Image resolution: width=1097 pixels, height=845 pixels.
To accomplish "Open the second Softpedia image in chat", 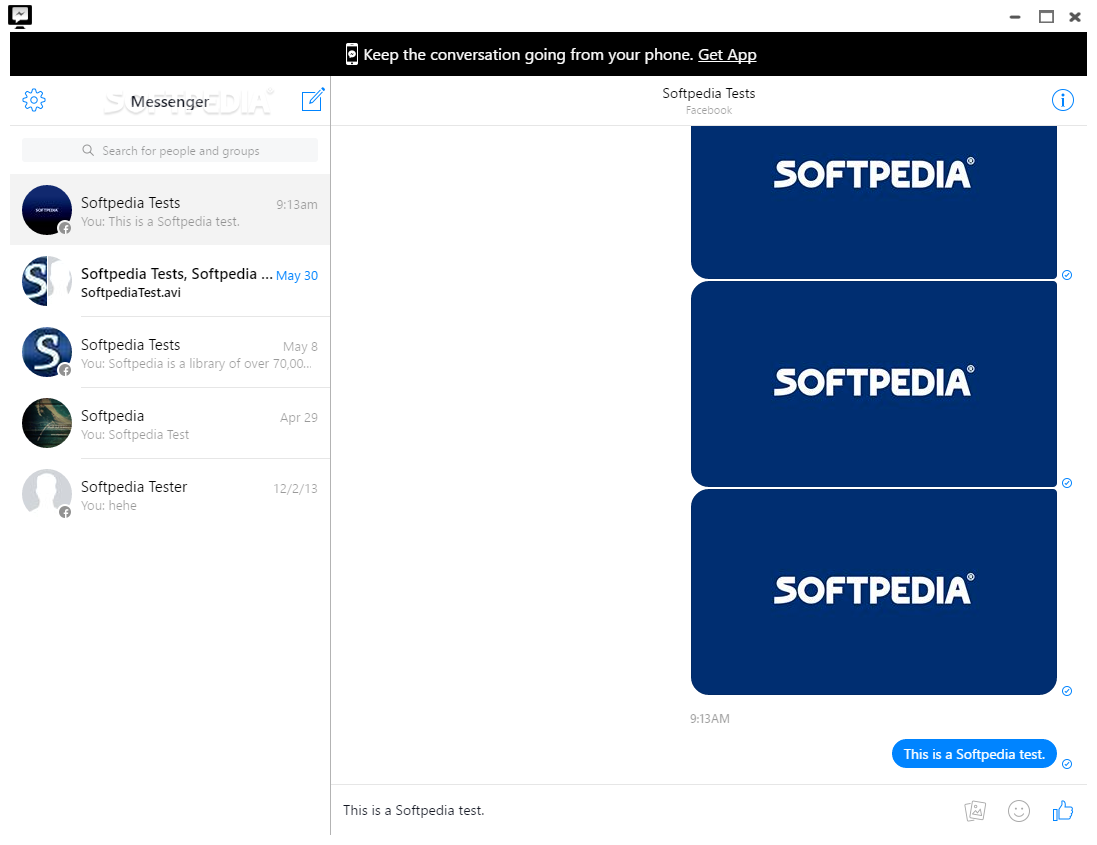I will pos(874,384).
